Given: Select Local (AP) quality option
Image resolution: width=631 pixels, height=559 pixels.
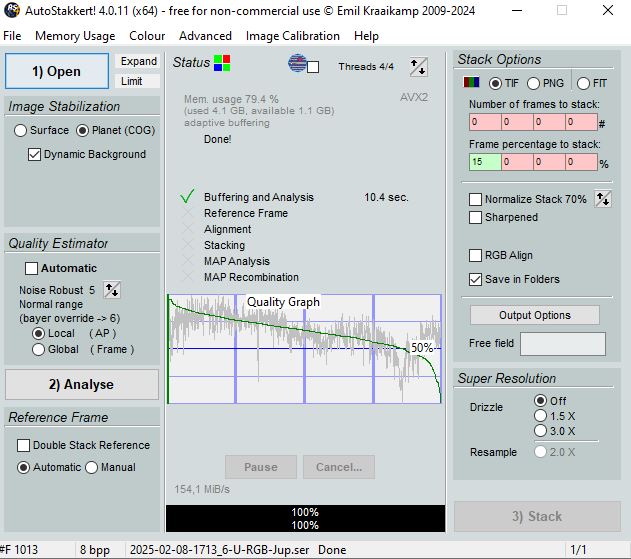Looking at the screenshot, I should pos(74,334).
